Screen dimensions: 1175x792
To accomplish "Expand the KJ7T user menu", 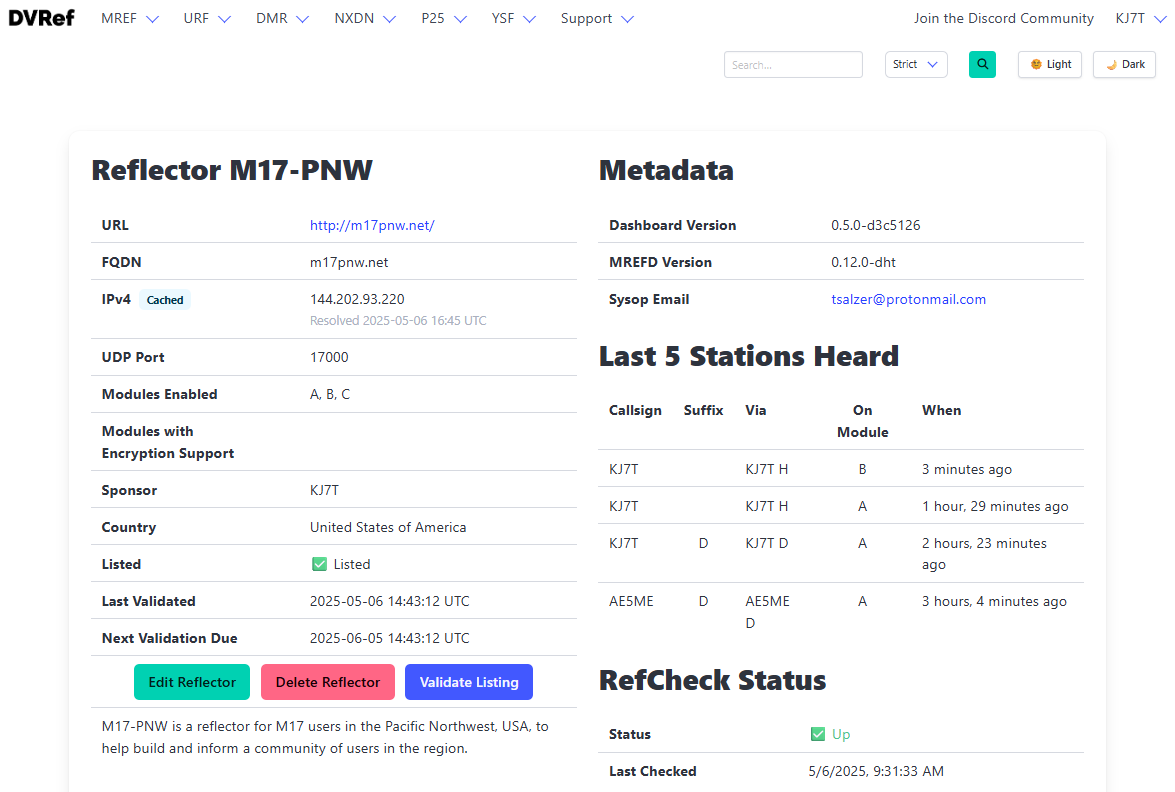I will [x=1139, y=19].
